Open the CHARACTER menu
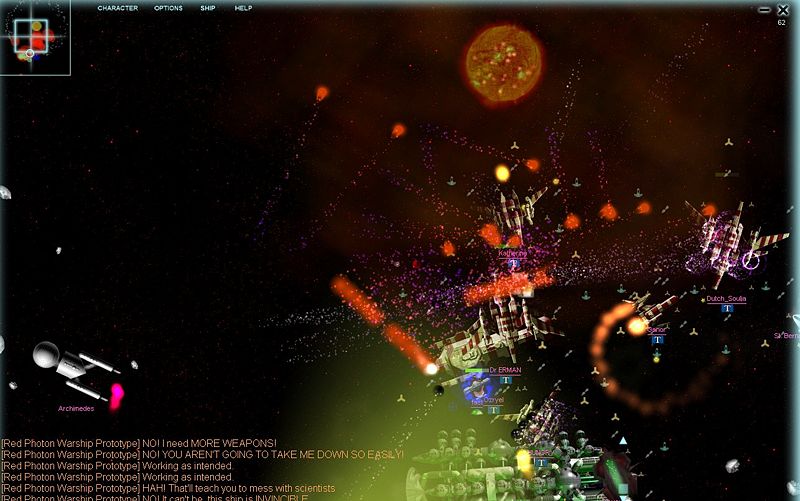Screen dimensions: 800x501 pos(117,8)
